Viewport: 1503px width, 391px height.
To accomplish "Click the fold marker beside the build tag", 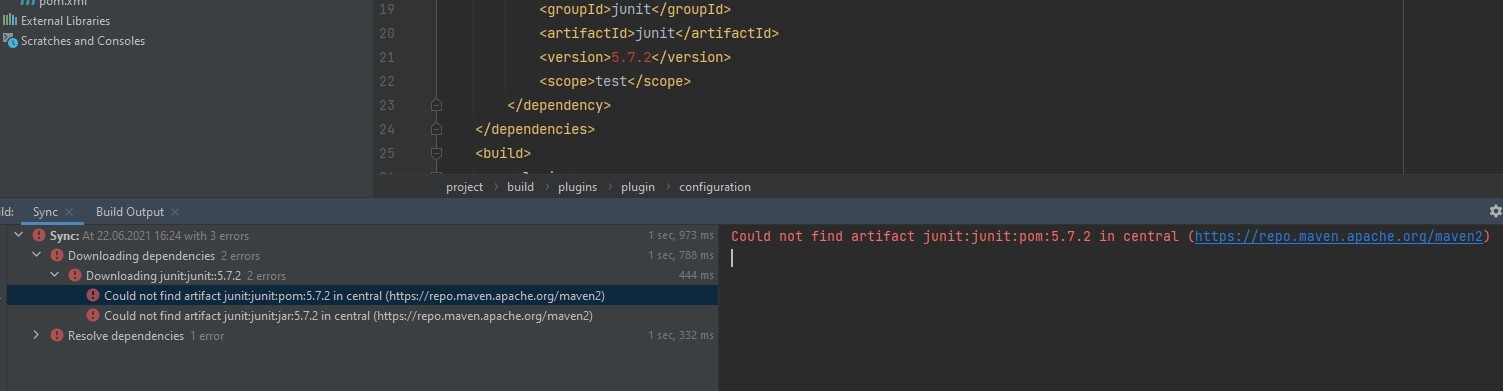I will pos(436,153).
